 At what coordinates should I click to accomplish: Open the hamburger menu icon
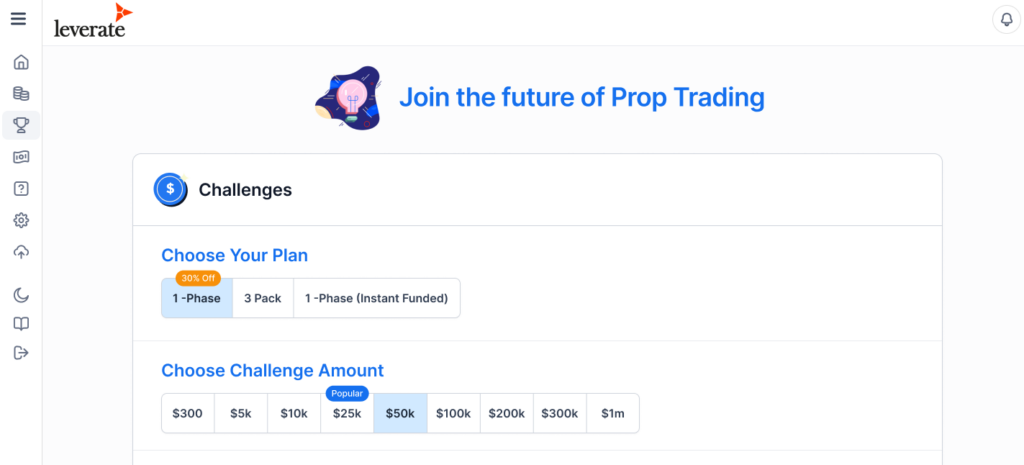(x=18, y=19)
